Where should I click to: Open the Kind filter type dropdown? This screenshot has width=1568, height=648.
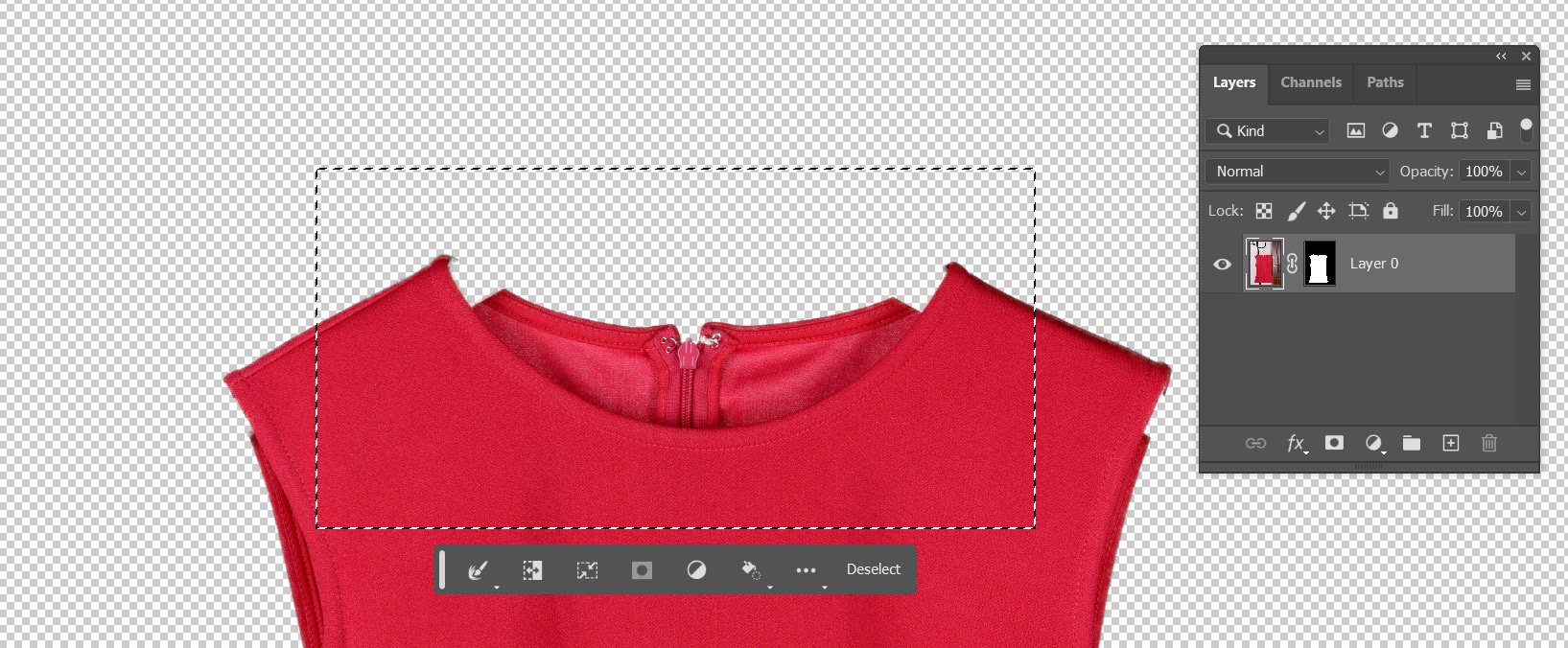coord(1270,131)
